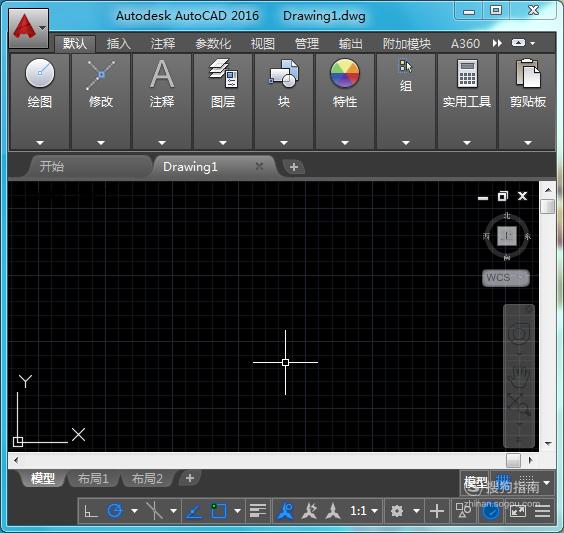Image resolution: width=564 pixels, height=533 pixels.
Task: Open the 剪贴板 (Clipboard) ribbon panel
Action: [x=528, y=101]
